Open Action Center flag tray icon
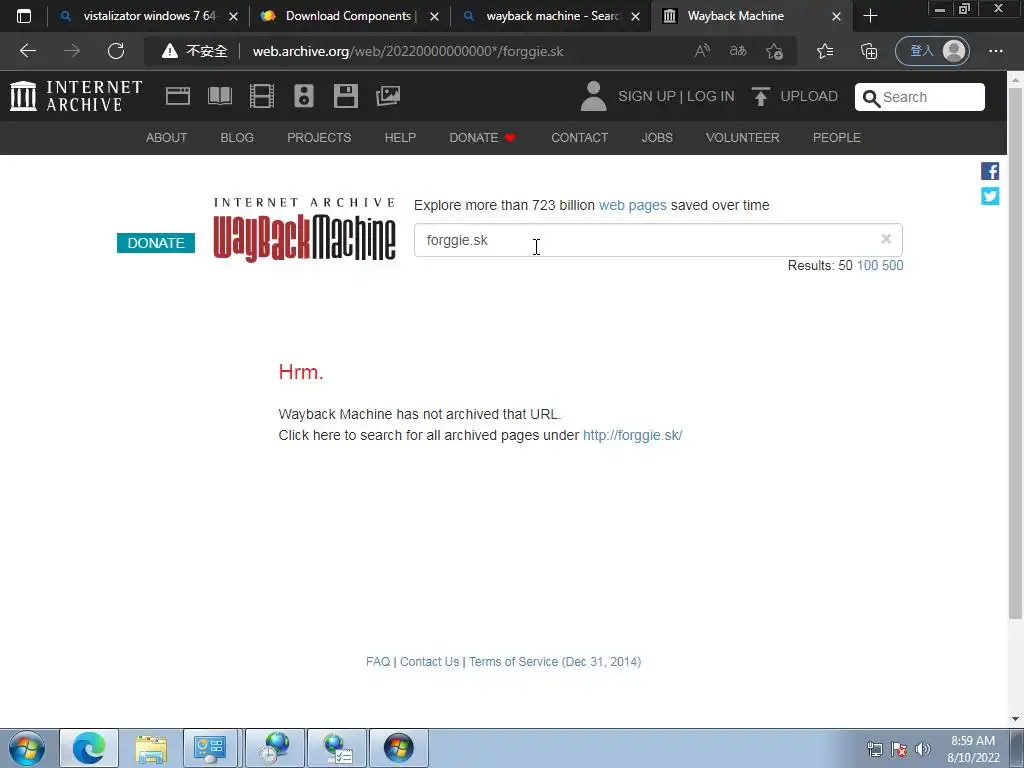1024x768 pixels. pyautogui.click(x=899, y=749)
